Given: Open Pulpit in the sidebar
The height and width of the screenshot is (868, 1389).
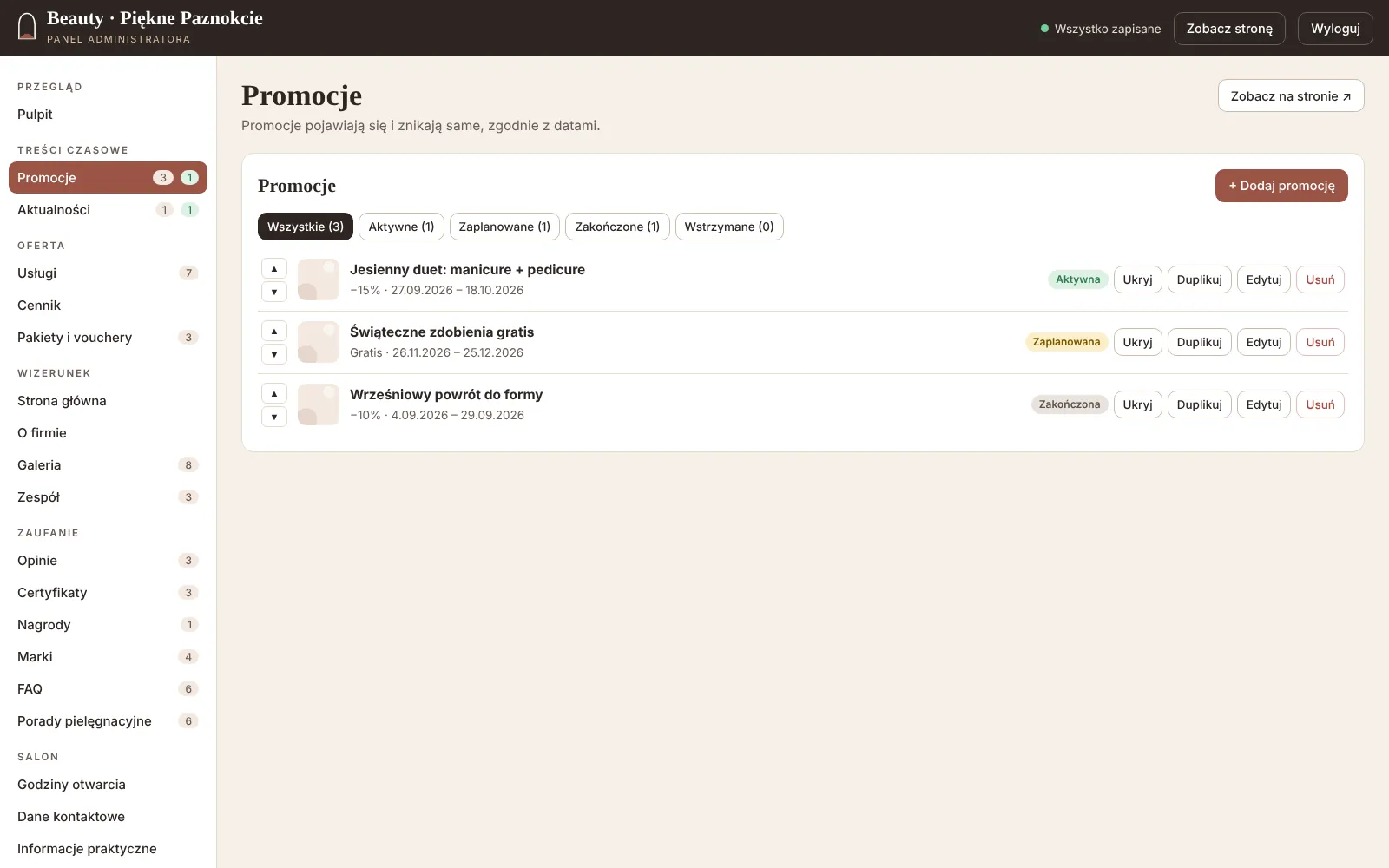Looking at the screenshot, I should [x=108, y=115].
